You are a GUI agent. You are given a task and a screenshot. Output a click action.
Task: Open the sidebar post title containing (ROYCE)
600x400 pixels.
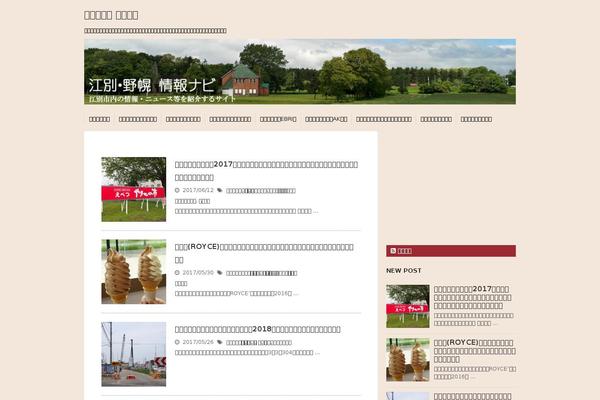pos(474,351)
